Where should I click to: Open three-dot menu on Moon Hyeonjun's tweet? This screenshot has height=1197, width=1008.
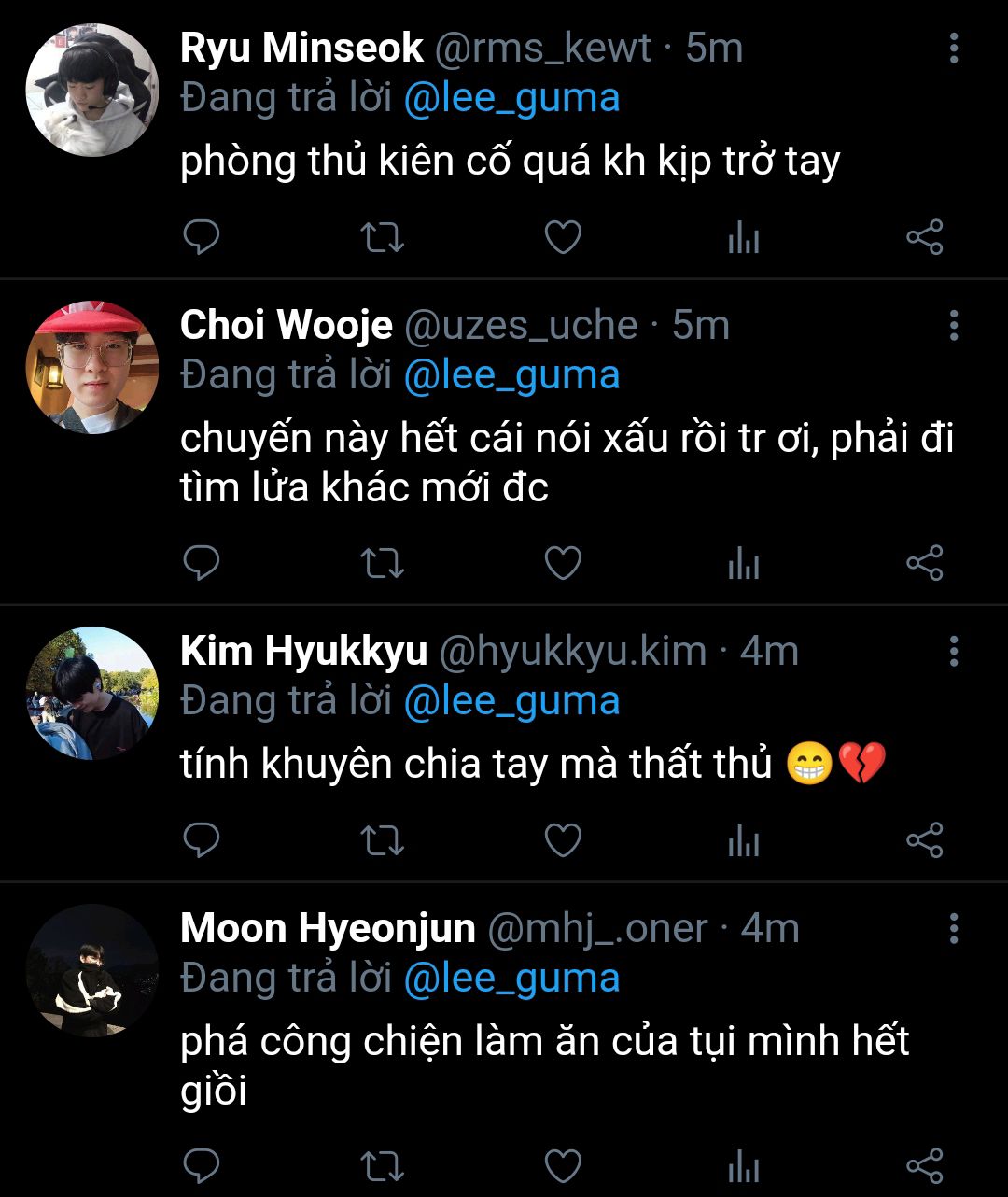click(953, 928)
